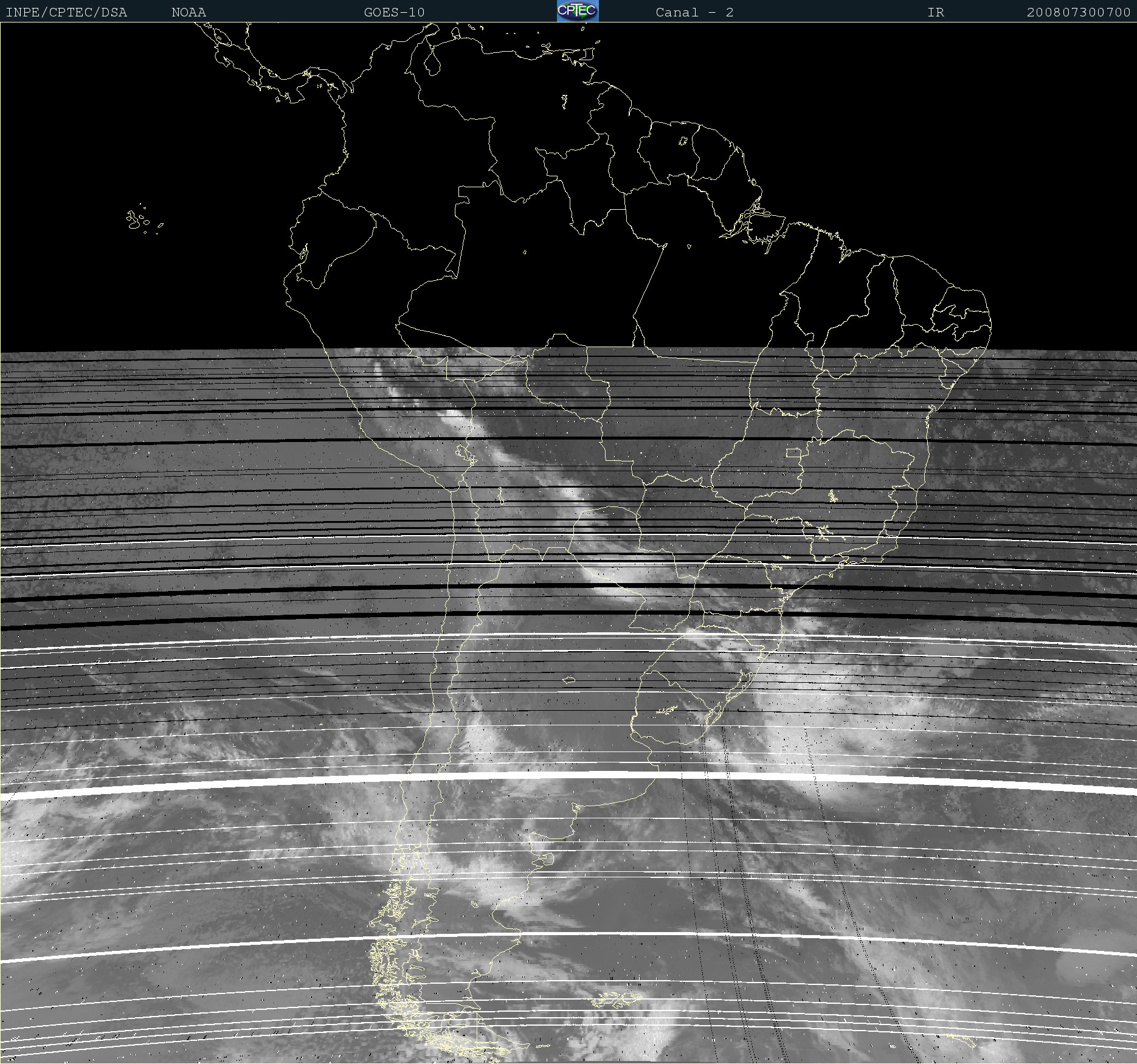Click the INPE/CPTEC/DSA header label
This screenshot has height=1064, width=1137.
click(x=66, y=12)
